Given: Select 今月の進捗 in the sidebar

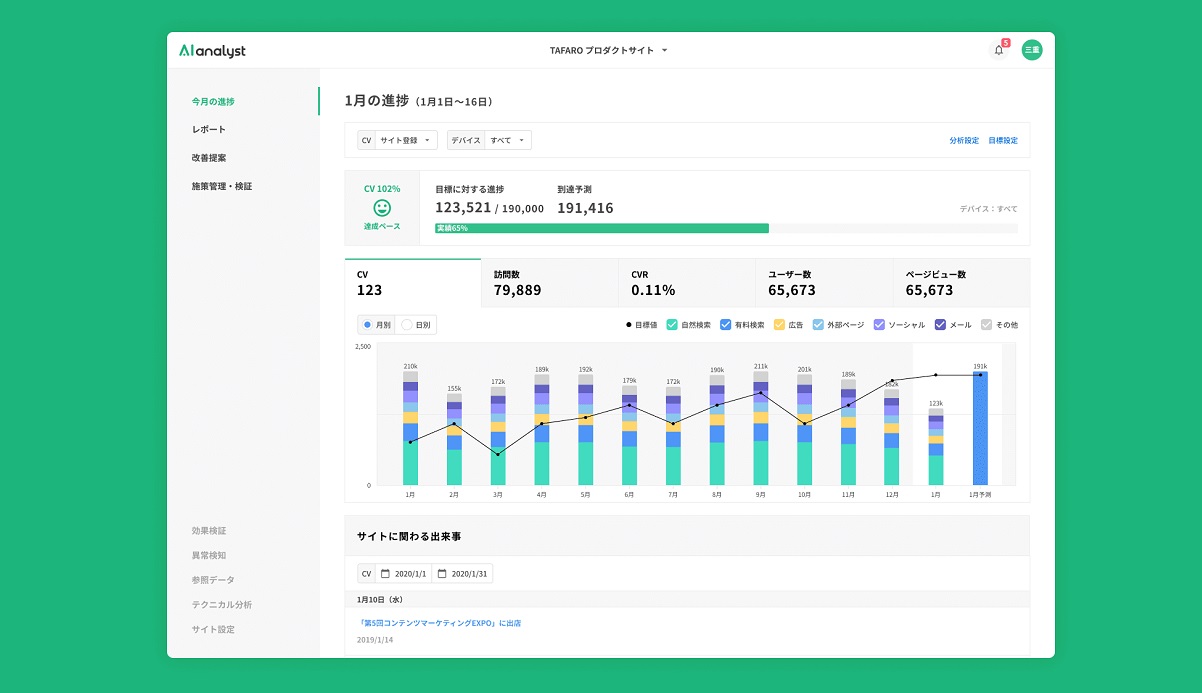Looking at the screenshot, I should click(x=213, y=102).
